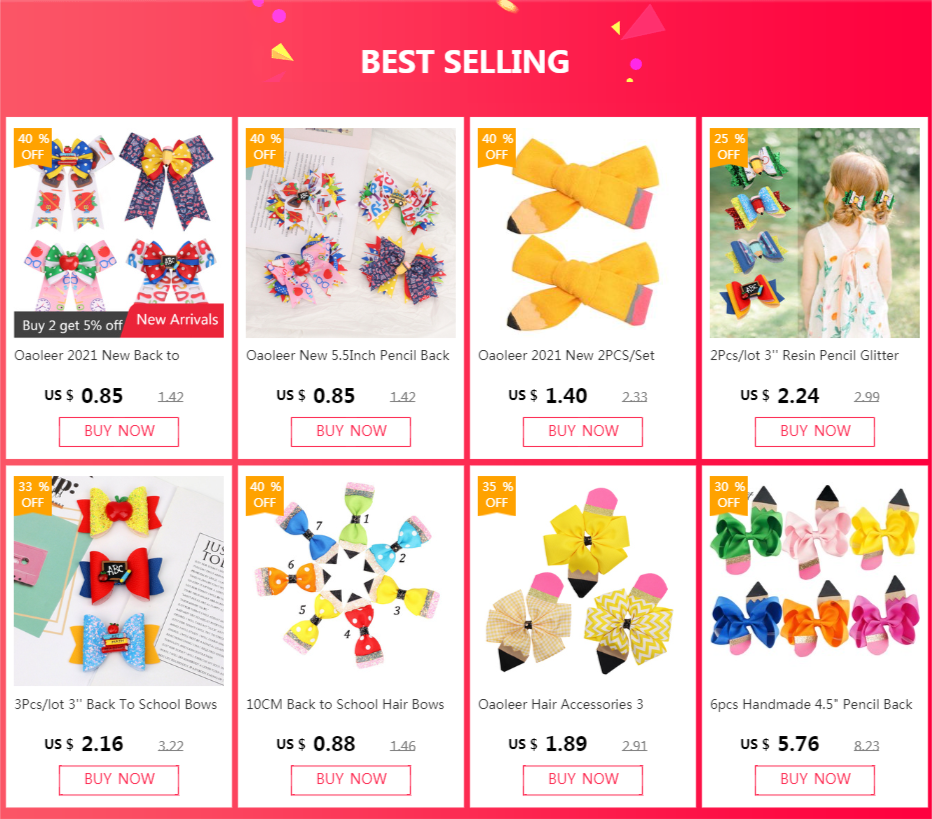Open the six colorful pencil bows image
Screen dimensions: 932x819
pos(815,581)
